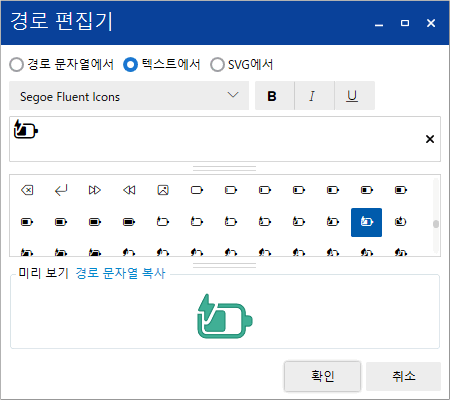Pick the return arrow glyph
The height and width of the screenshot is (400, 450).
(61, 190)
